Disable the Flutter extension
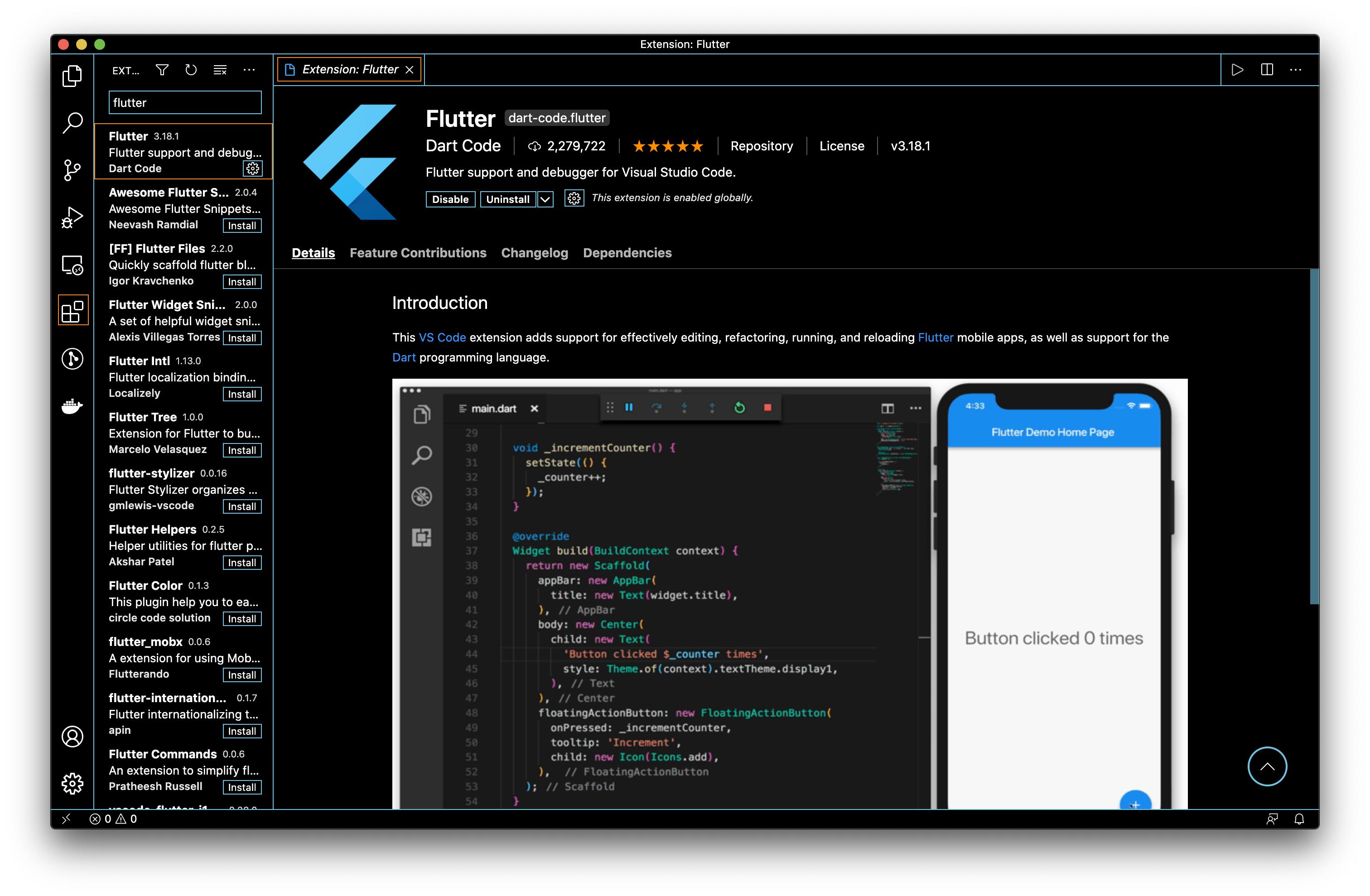 450,199
